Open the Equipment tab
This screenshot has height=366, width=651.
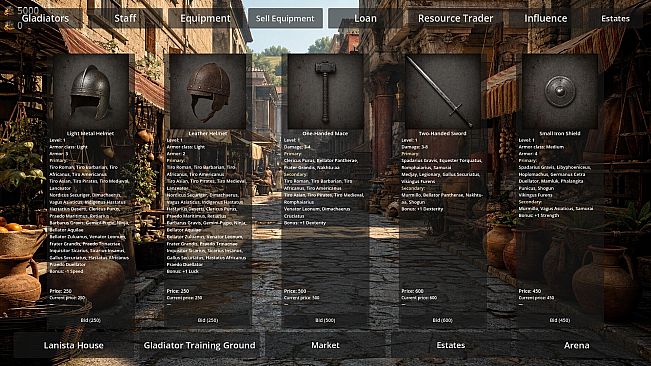tap(205, 18)
